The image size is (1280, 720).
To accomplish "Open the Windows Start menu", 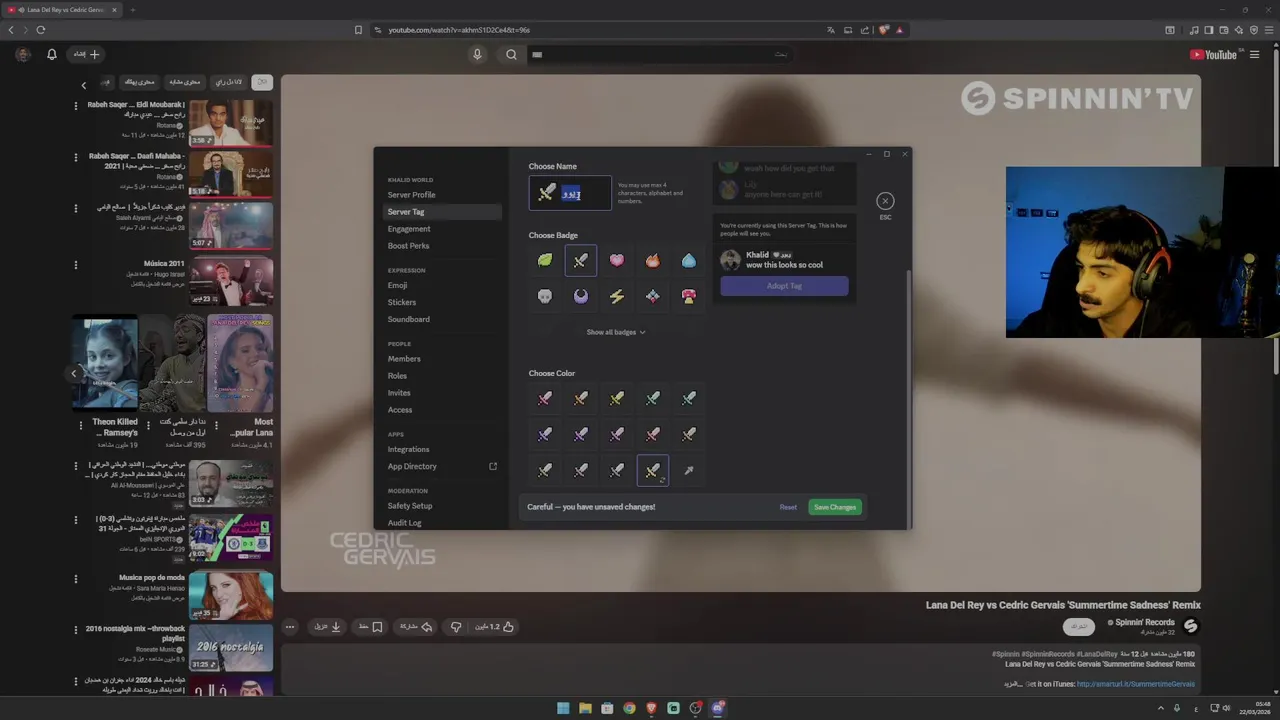I will coord(563,708).
